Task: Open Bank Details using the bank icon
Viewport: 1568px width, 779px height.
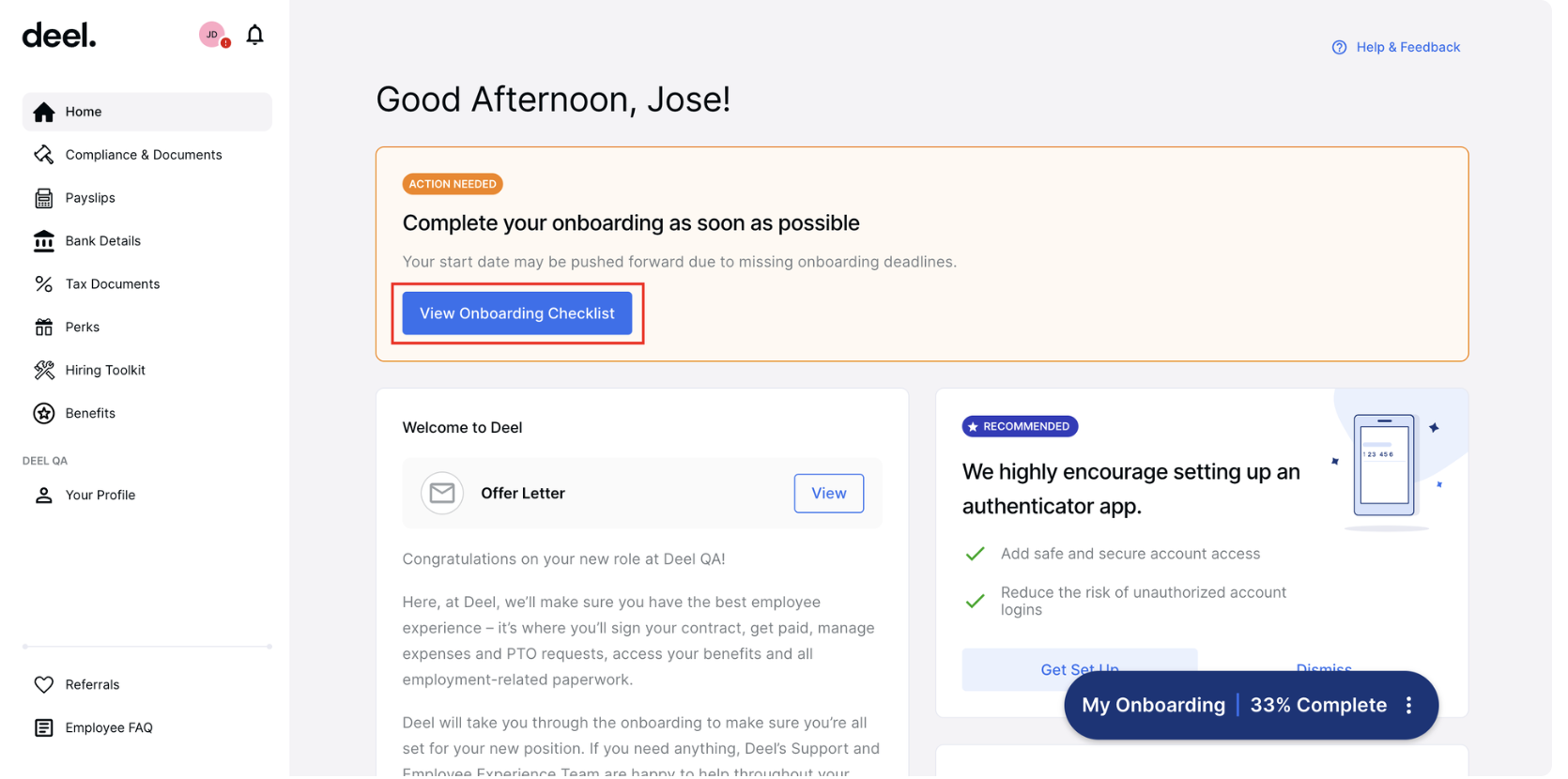Action: coord(43,240)
